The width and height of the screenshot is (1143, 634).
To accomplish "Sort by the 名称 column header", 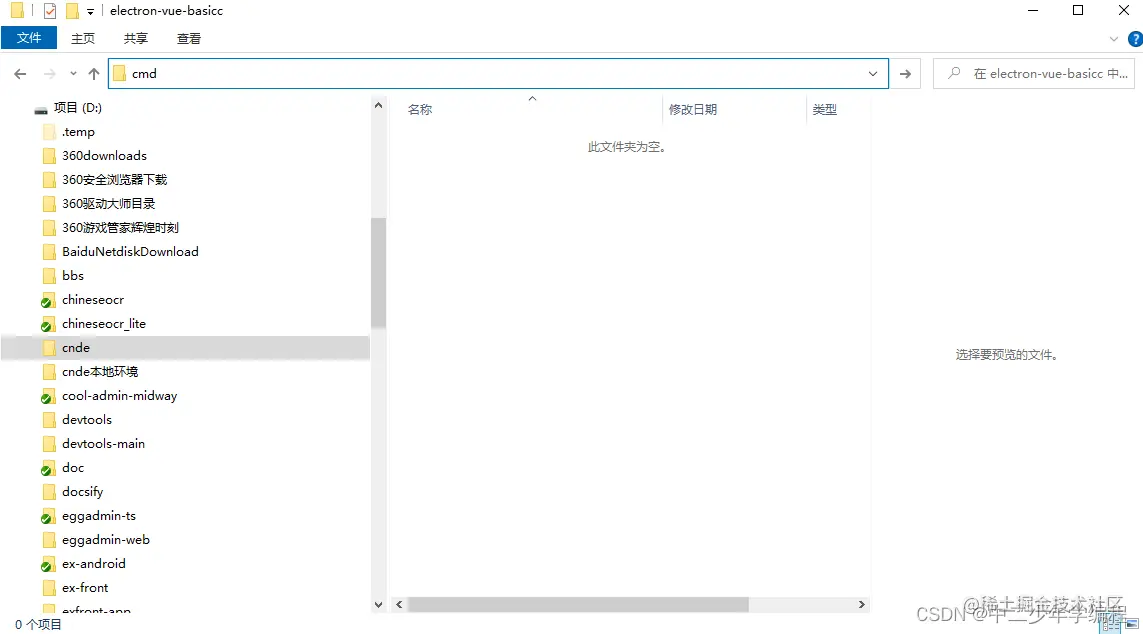I will 420,110.
